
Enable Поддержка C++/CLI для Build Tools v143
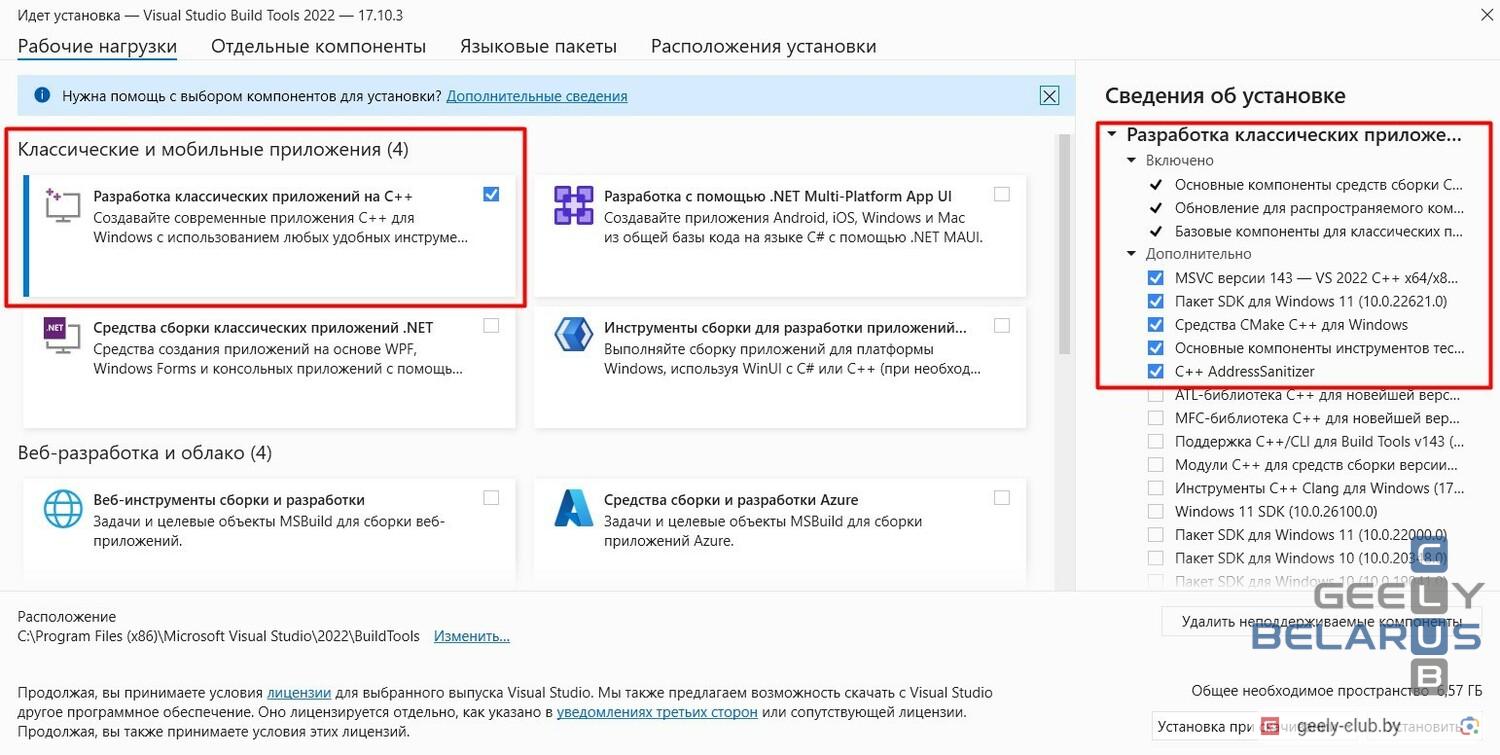click(x=1156, y=441)
